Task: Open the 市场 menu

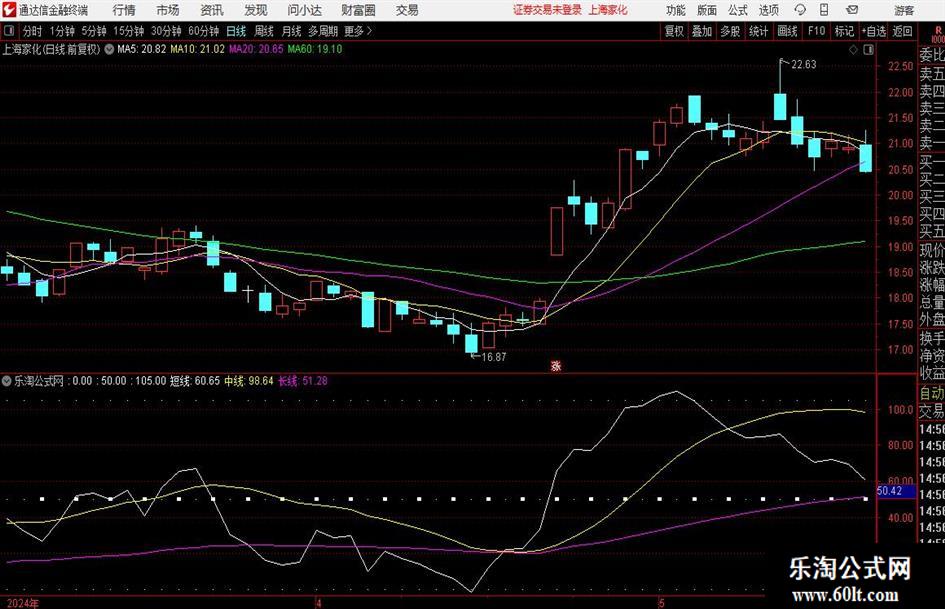Action: (x=168, y=10)
